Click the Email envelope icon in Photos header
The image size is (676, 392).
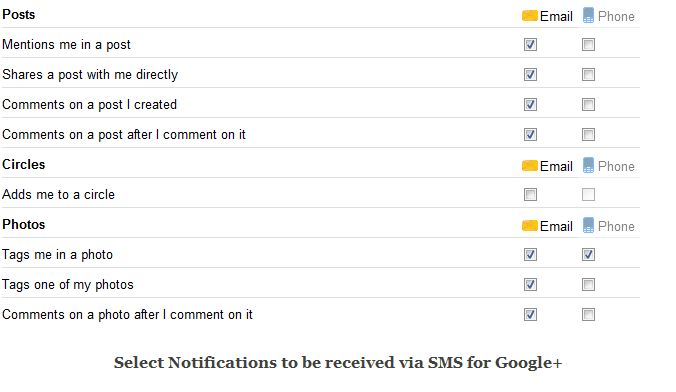tap(529, 226)
